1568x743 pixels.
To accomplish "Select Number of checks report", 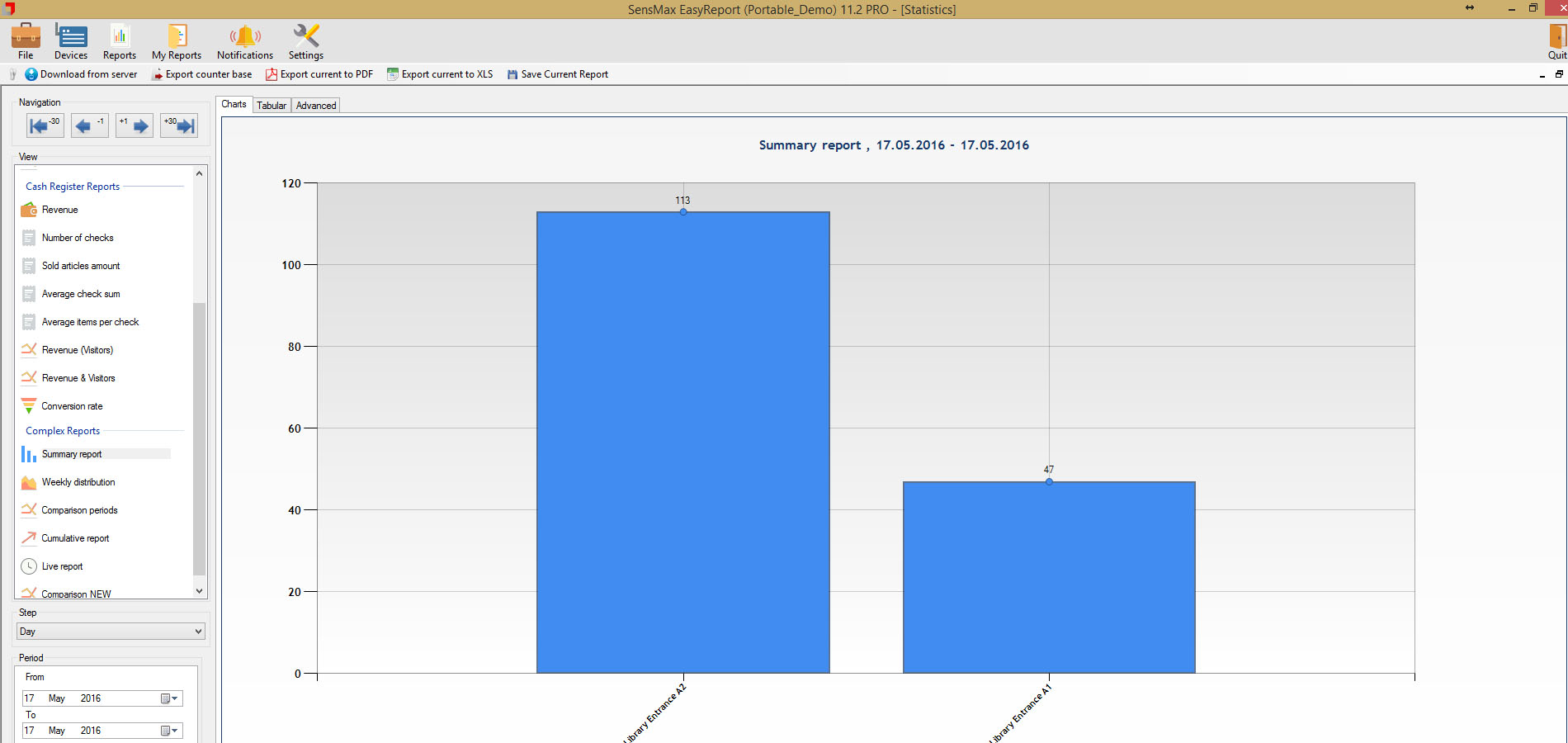I will tap(78, 238).
